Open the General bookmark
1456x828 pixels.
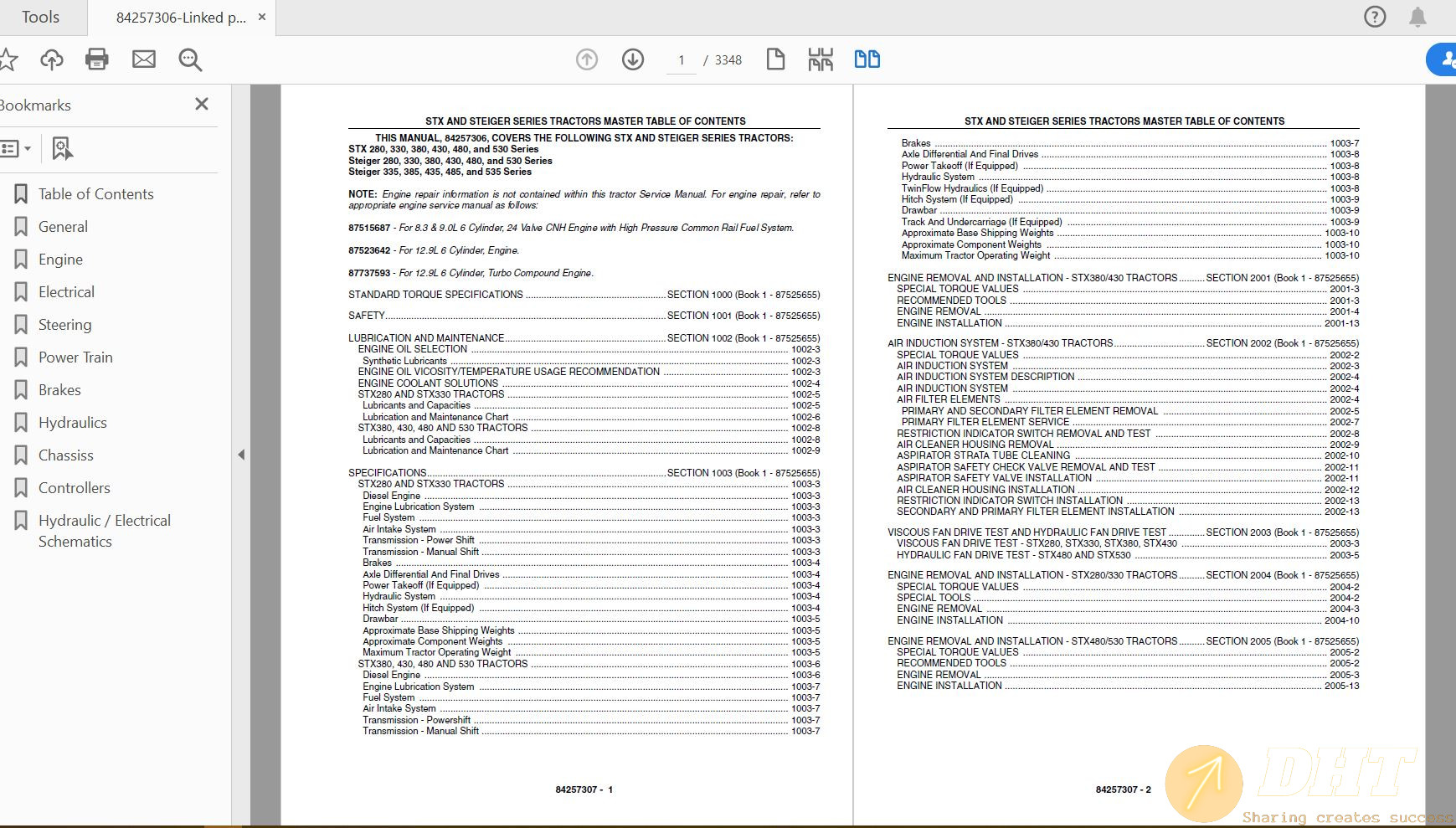click(x=63, y=227)
